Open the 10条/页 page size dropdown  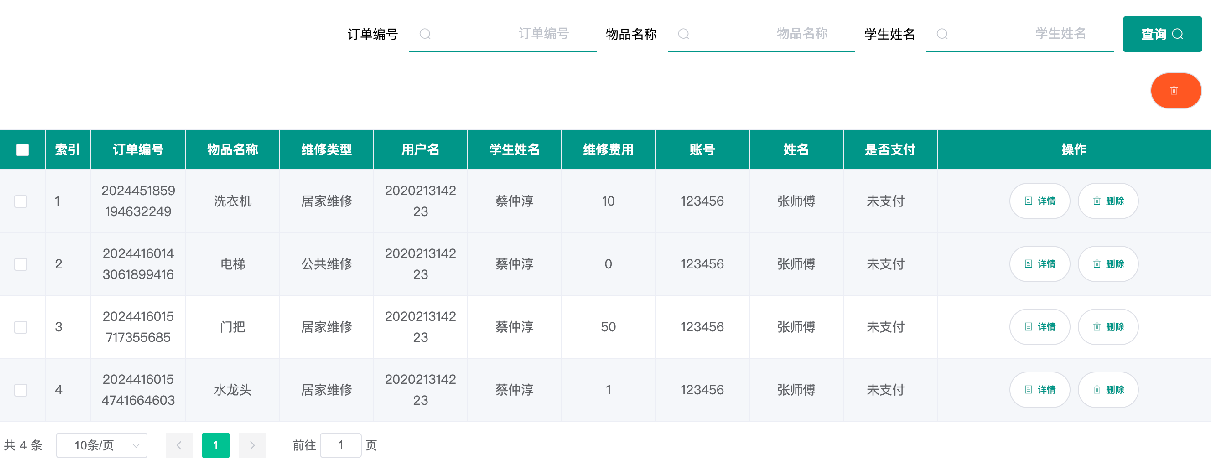102,446
